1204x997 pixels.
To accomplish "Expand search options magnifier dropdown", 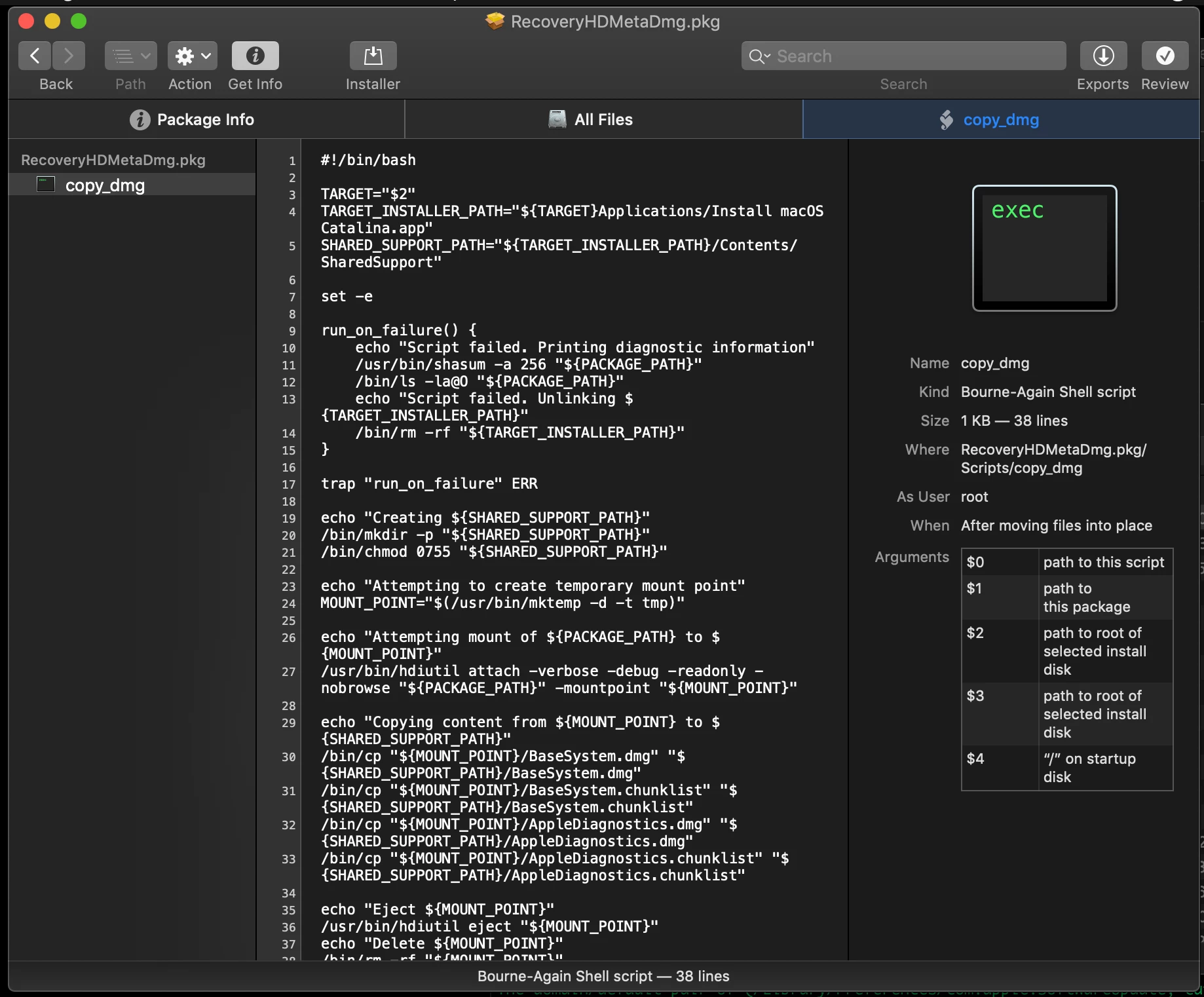I will (x=760, y=56).
